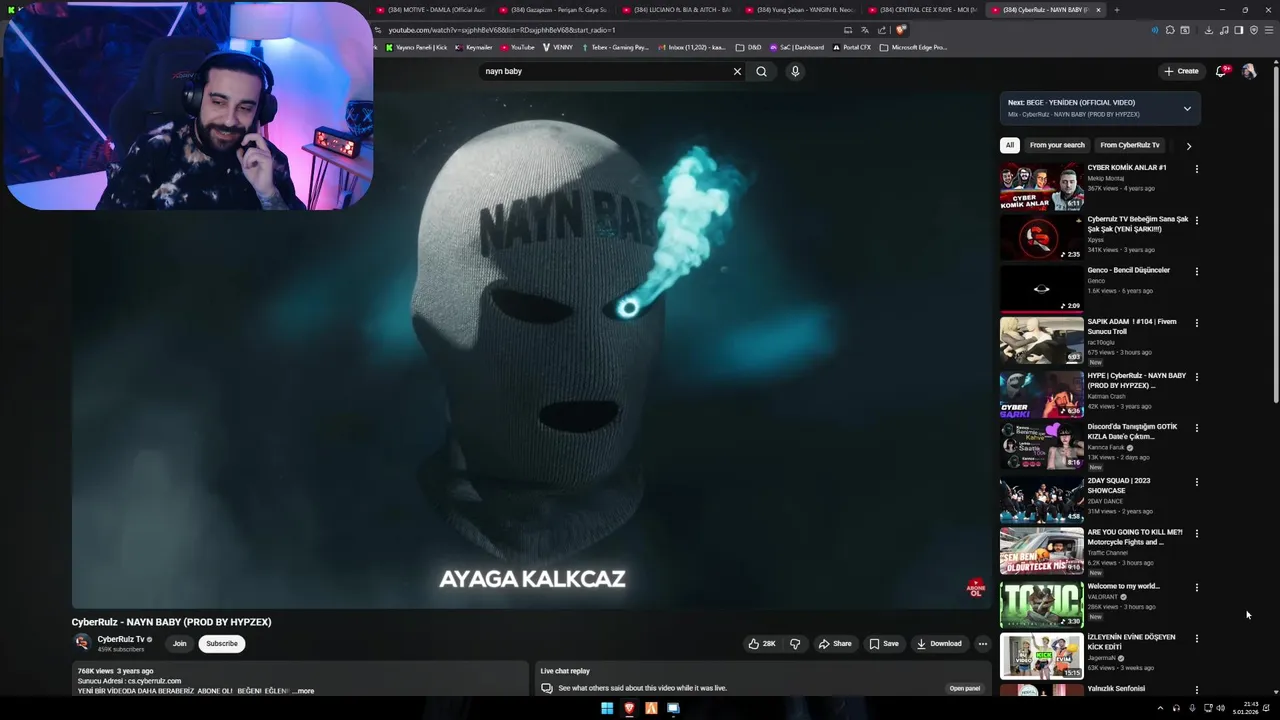
Task: Open the D&D bookmarks folder
Action: click(x=749, y=47)
